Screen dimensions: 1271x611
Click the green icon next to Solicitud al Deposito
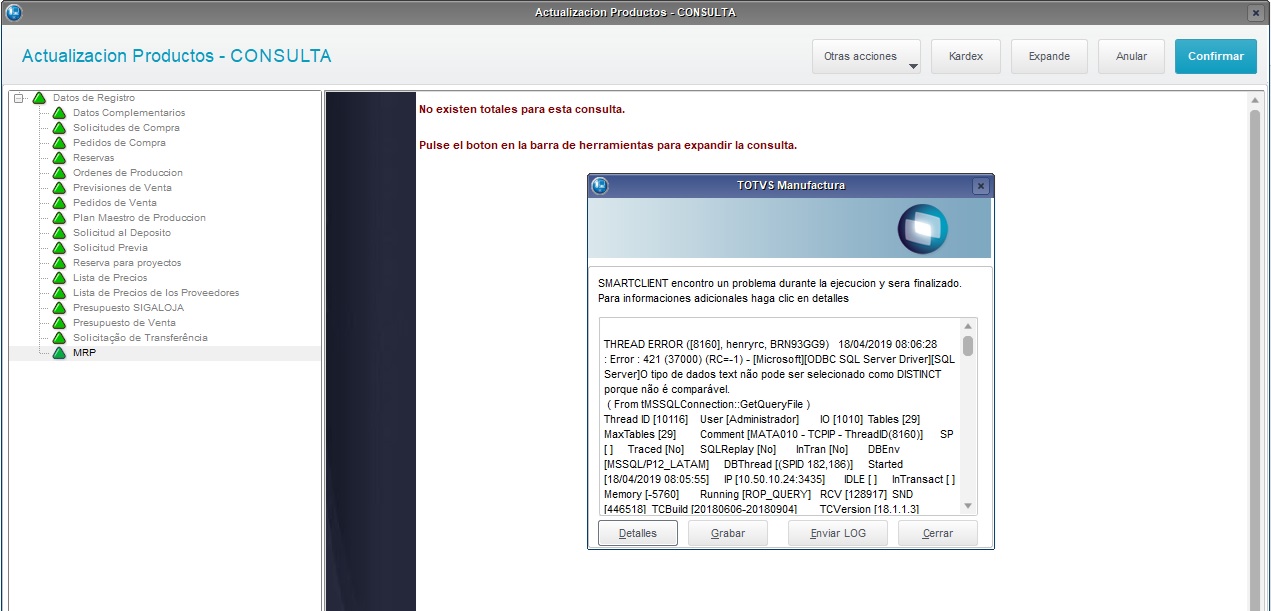[x=59, y=233]
